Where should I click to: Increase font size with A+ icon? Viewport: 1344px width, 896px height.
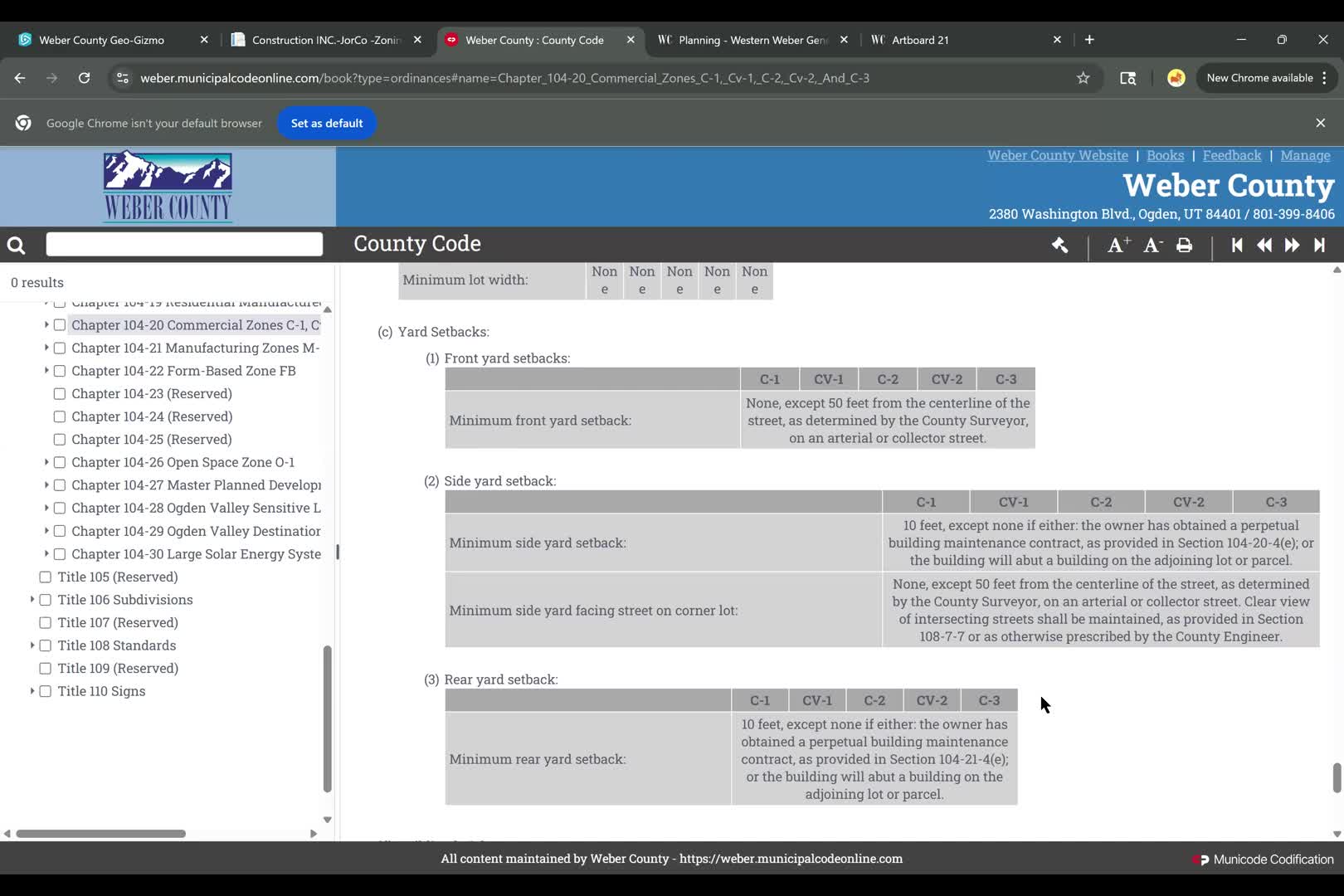[1118, 245]
